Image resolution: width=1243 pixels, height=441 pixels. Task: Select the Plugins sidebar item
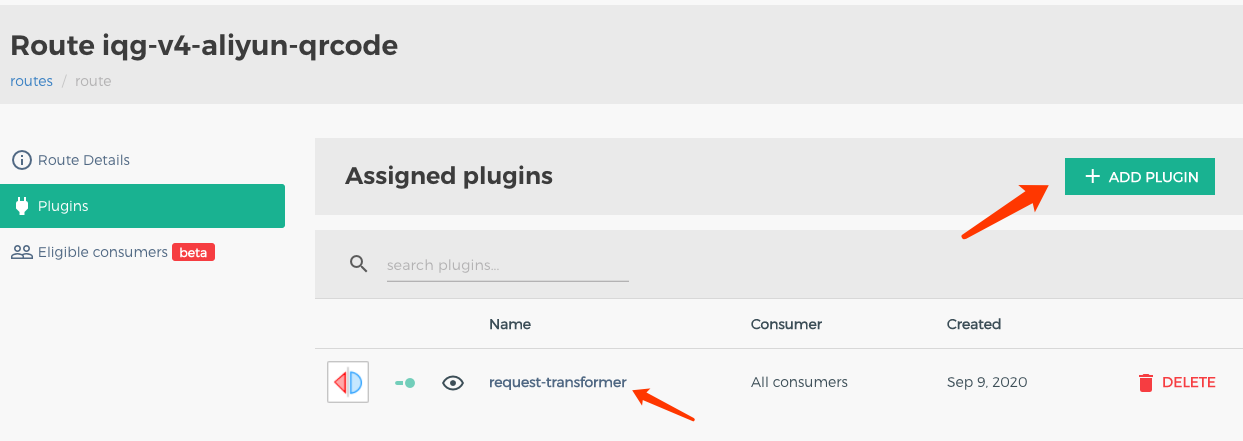point(142,206)
